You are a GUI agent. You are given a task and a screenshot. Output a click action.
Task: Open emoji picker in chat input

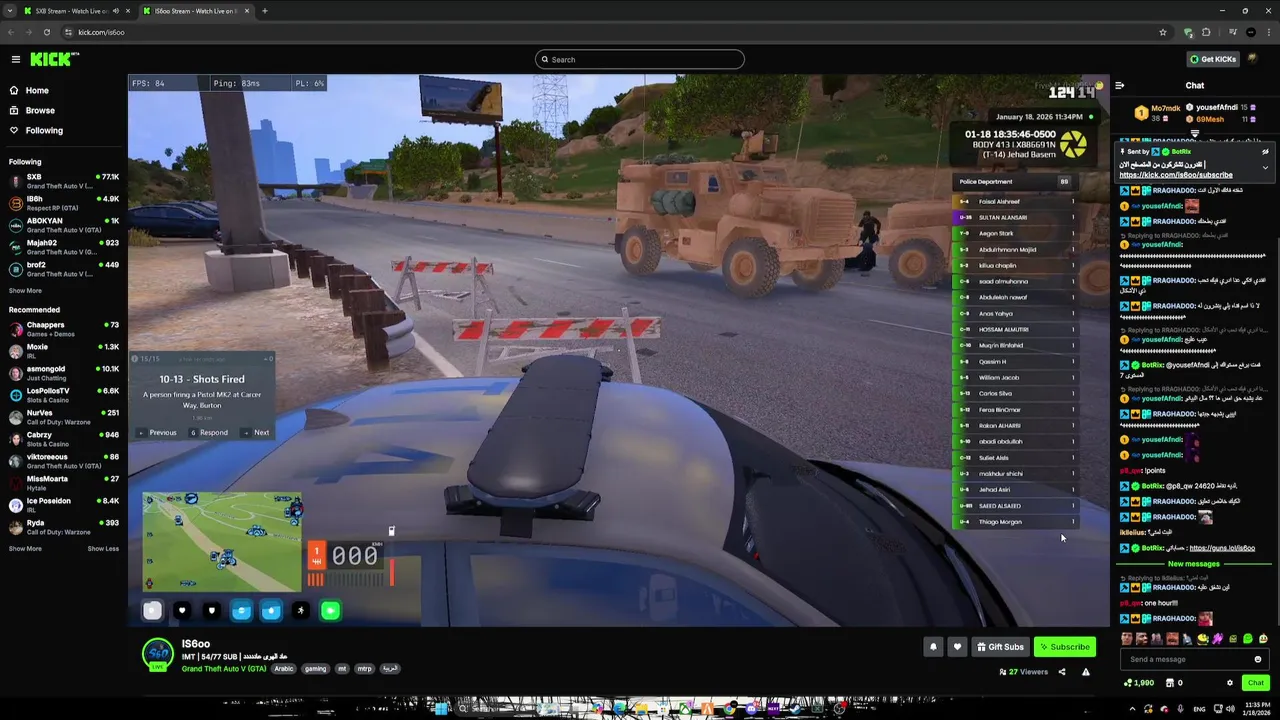coord(1258,659)
